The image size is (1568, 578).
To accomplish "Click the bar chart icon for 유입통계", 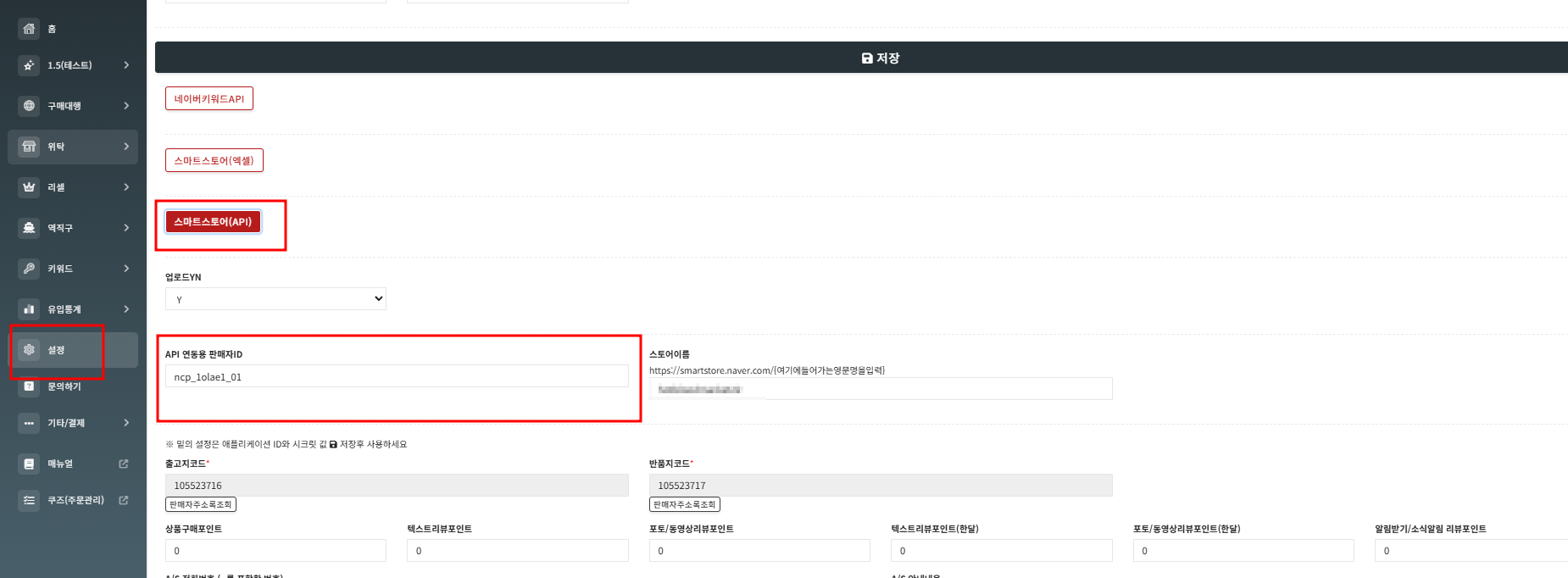I will click(x=29, y=309).
